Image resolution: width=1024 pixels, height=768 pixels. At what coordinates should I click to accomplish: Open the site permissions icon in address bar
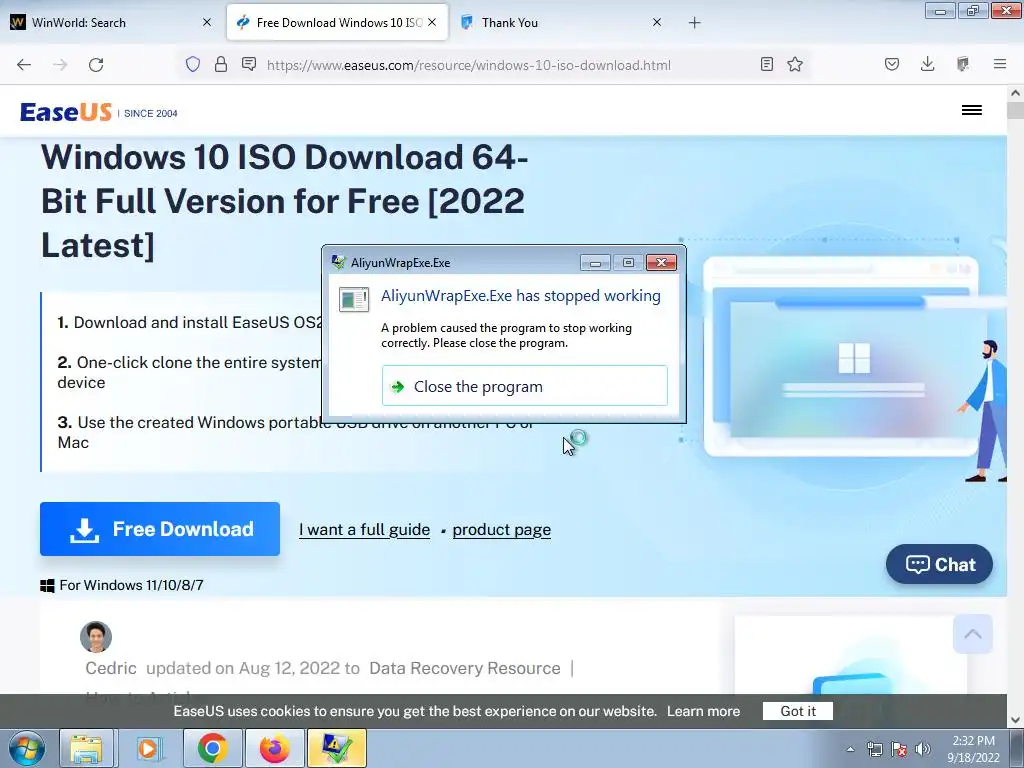coord(249,64)
